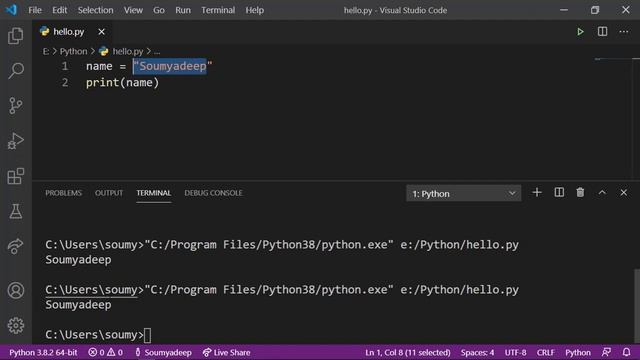
Task: Split the editor to the right
Action: point(602,31)
